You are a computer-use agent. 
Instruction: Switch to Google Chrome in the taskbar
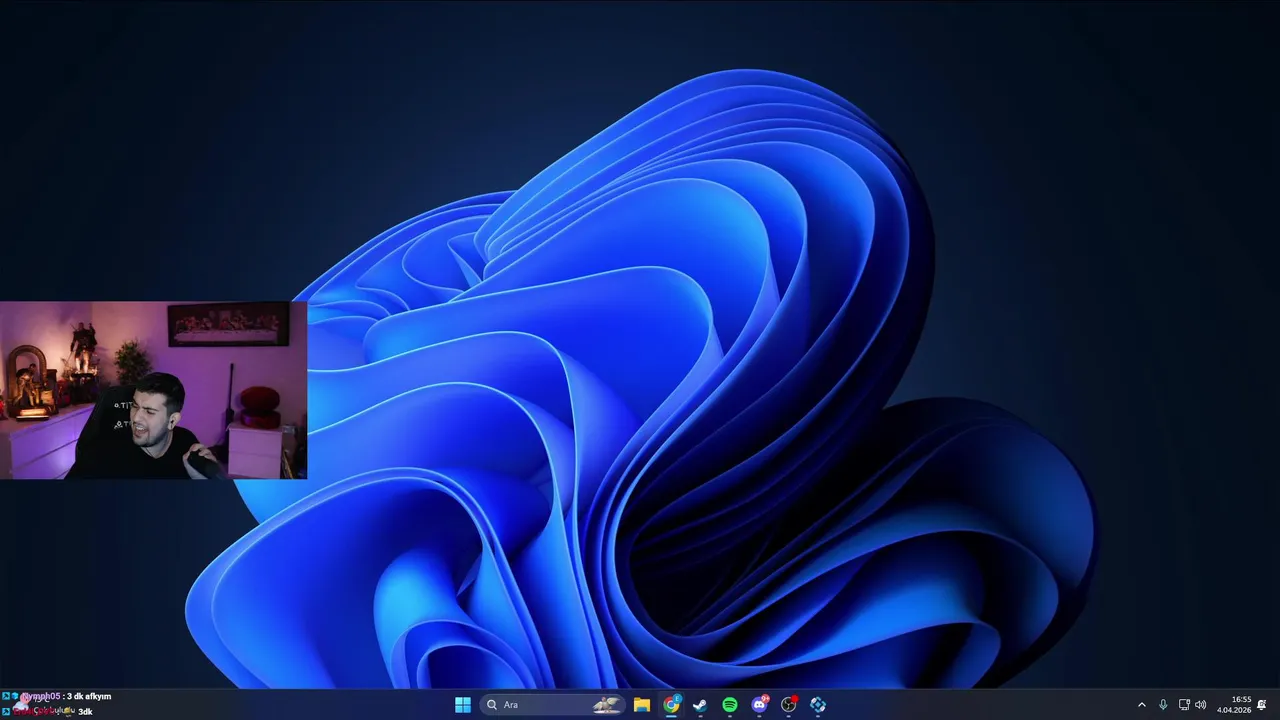[x=671, y=705]
